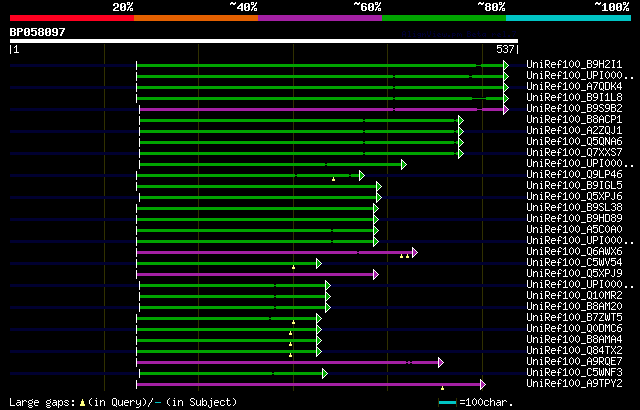Click the green ~80% legend color bar
640x410 pixels.
coord(444,18)
